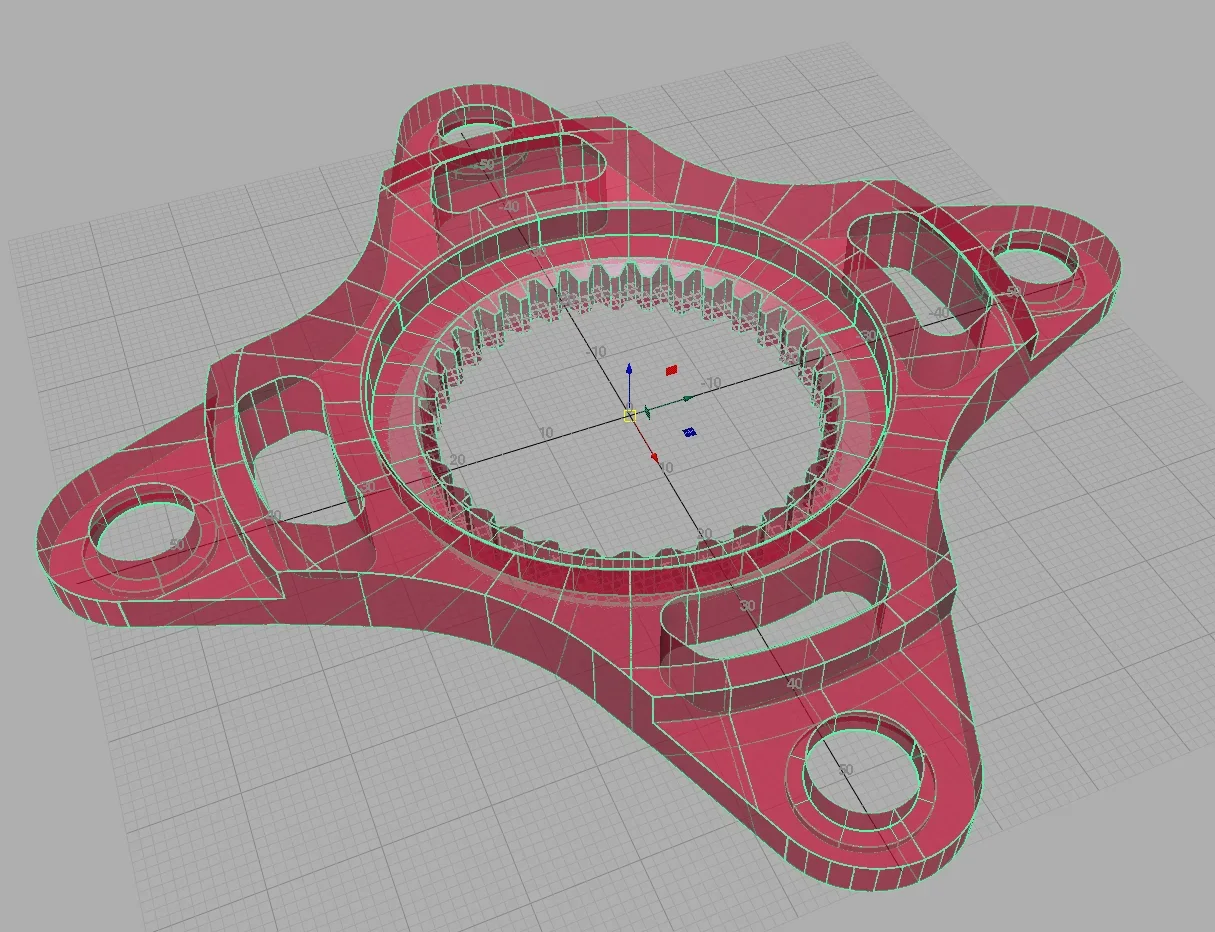This screenshot has height=932, width=1215.
Task: Grab the green Y-axis arrowhead pointing right
Action: pyautogui.click(x=687, y=398)
